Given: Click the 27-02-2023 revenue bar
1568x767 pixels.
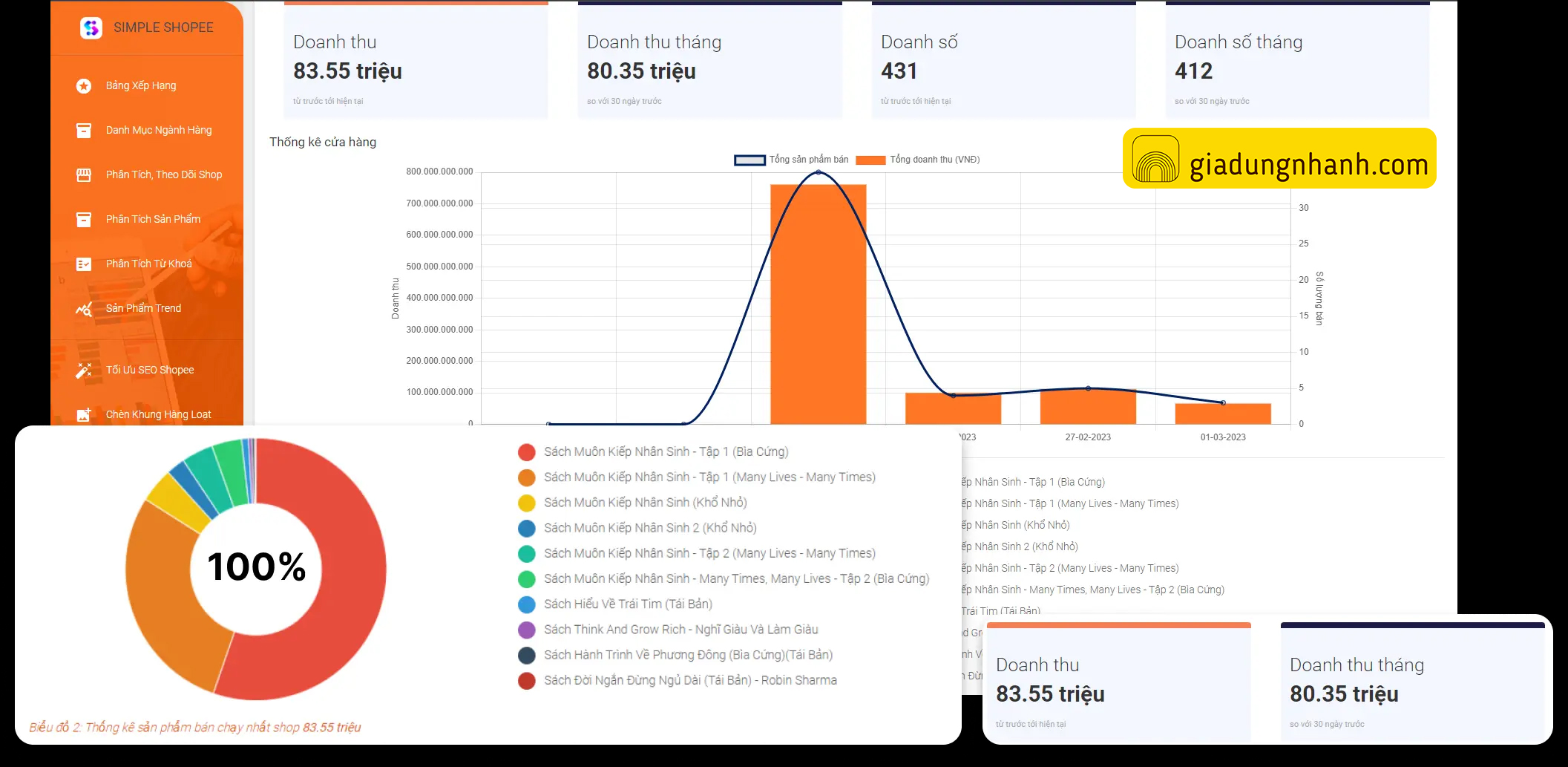Looking at the screenshot, I should click(x=1088, y=407).
